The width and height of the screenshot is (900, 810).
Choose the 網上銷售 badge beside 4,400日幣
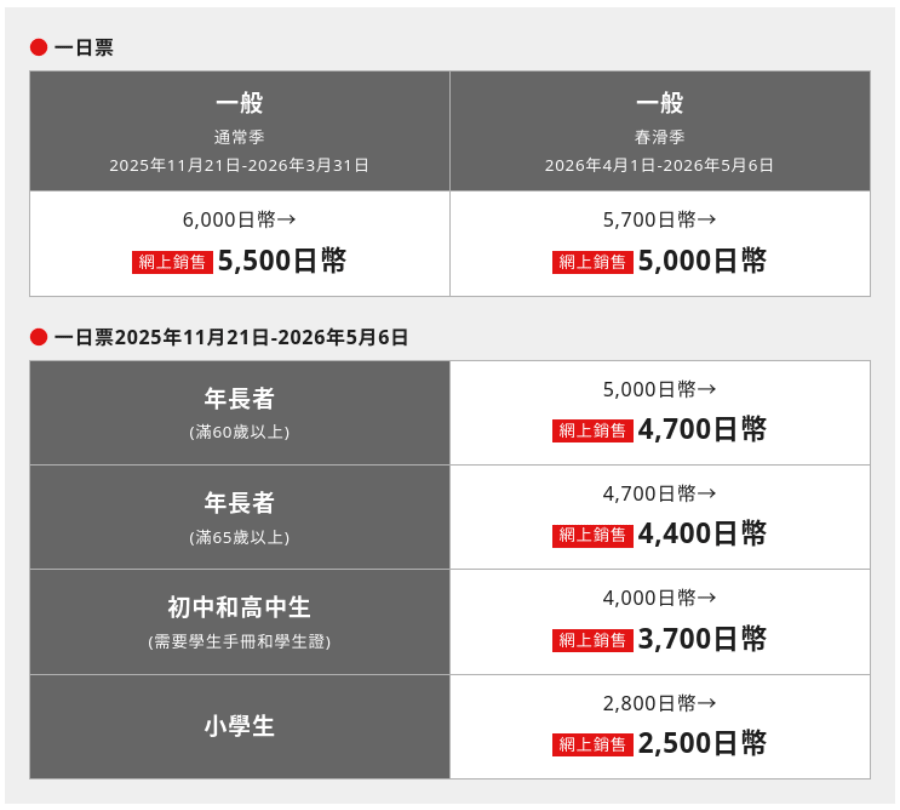[x=592, y=535]
